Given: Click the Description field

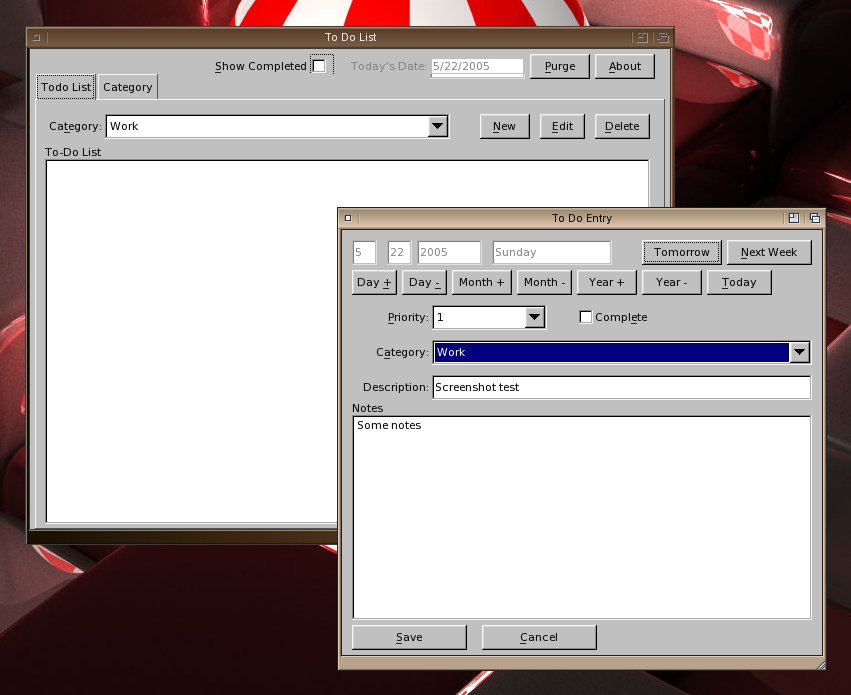Looking at the screenshot, I should [621, 387].
